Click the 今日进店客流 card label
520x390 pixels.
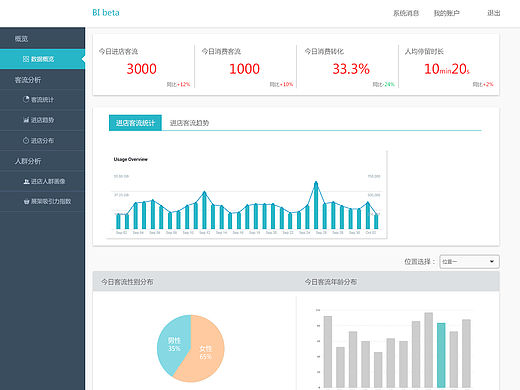[118, 51]
